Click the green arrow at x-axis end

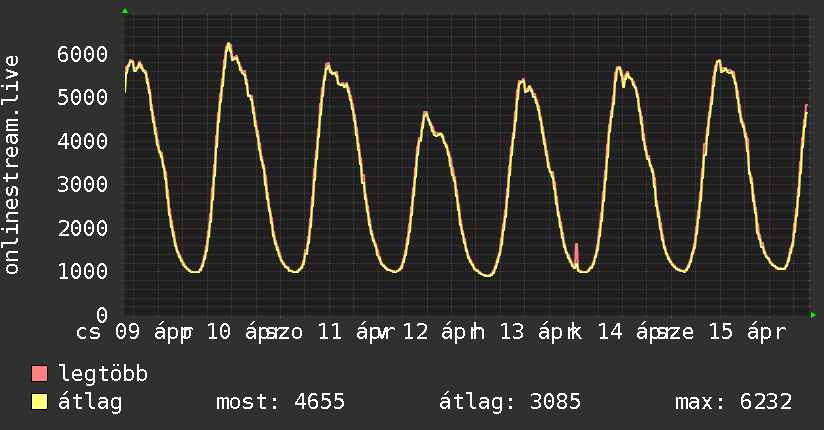click(x=813, y=315)
